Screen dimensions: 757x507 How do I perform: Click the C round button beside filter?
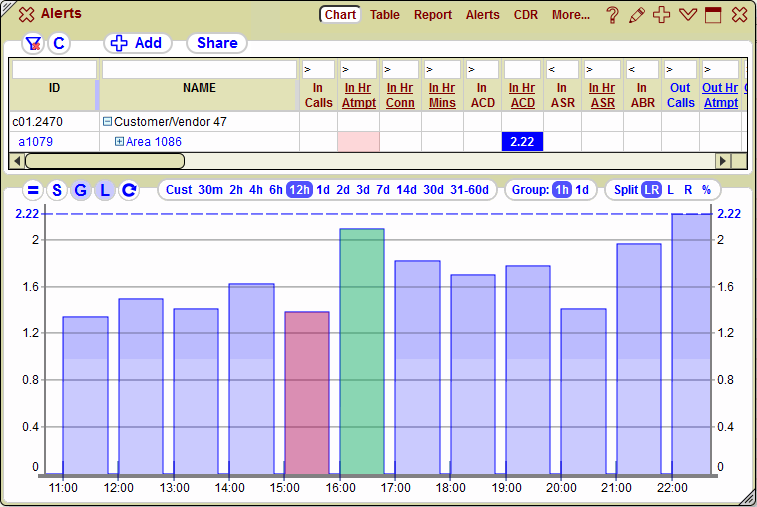click(x=59, y=43)
